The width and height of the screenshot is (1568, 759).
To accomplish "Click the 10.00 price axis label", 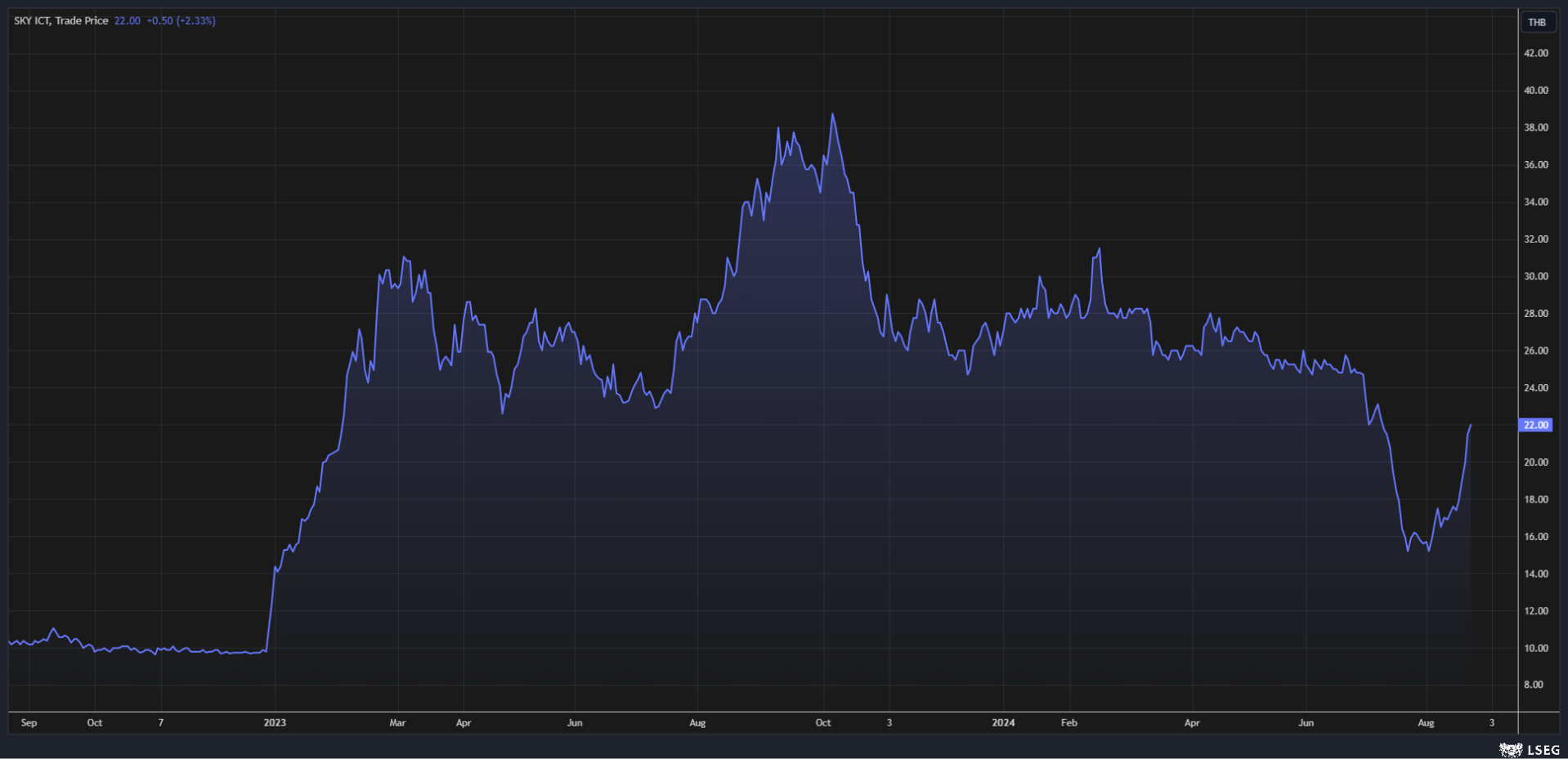I will click(x=1536, y=648).
